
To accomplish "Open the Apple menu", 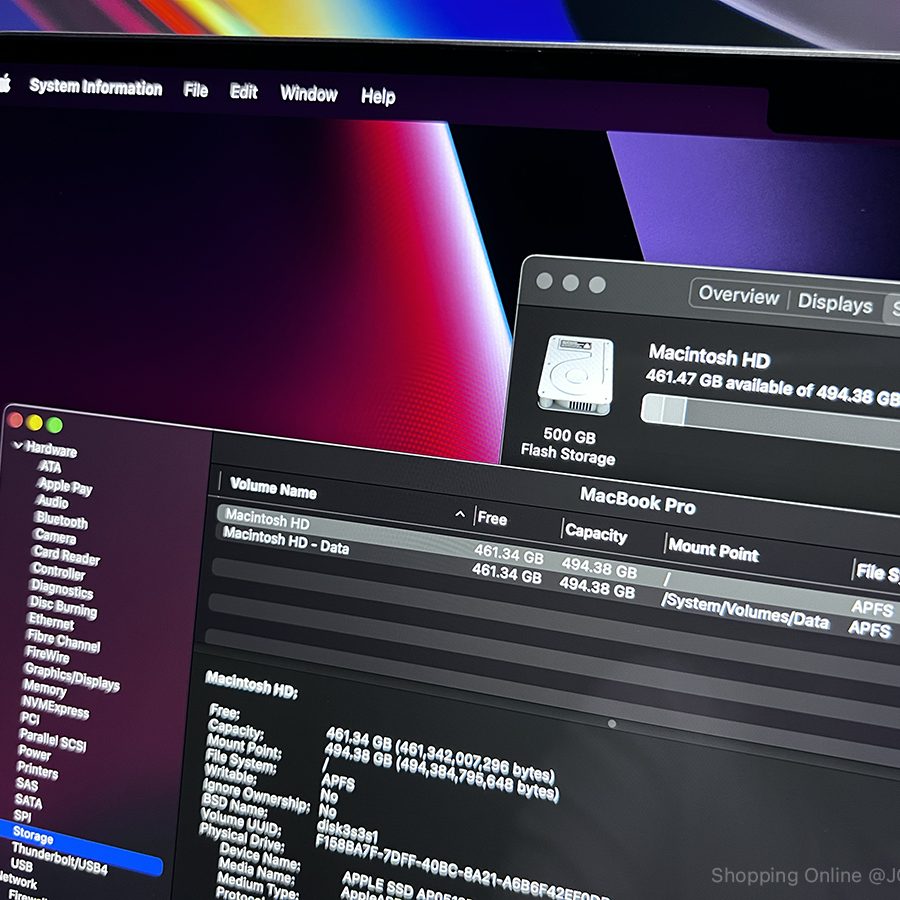I will [x=5, y=83].
